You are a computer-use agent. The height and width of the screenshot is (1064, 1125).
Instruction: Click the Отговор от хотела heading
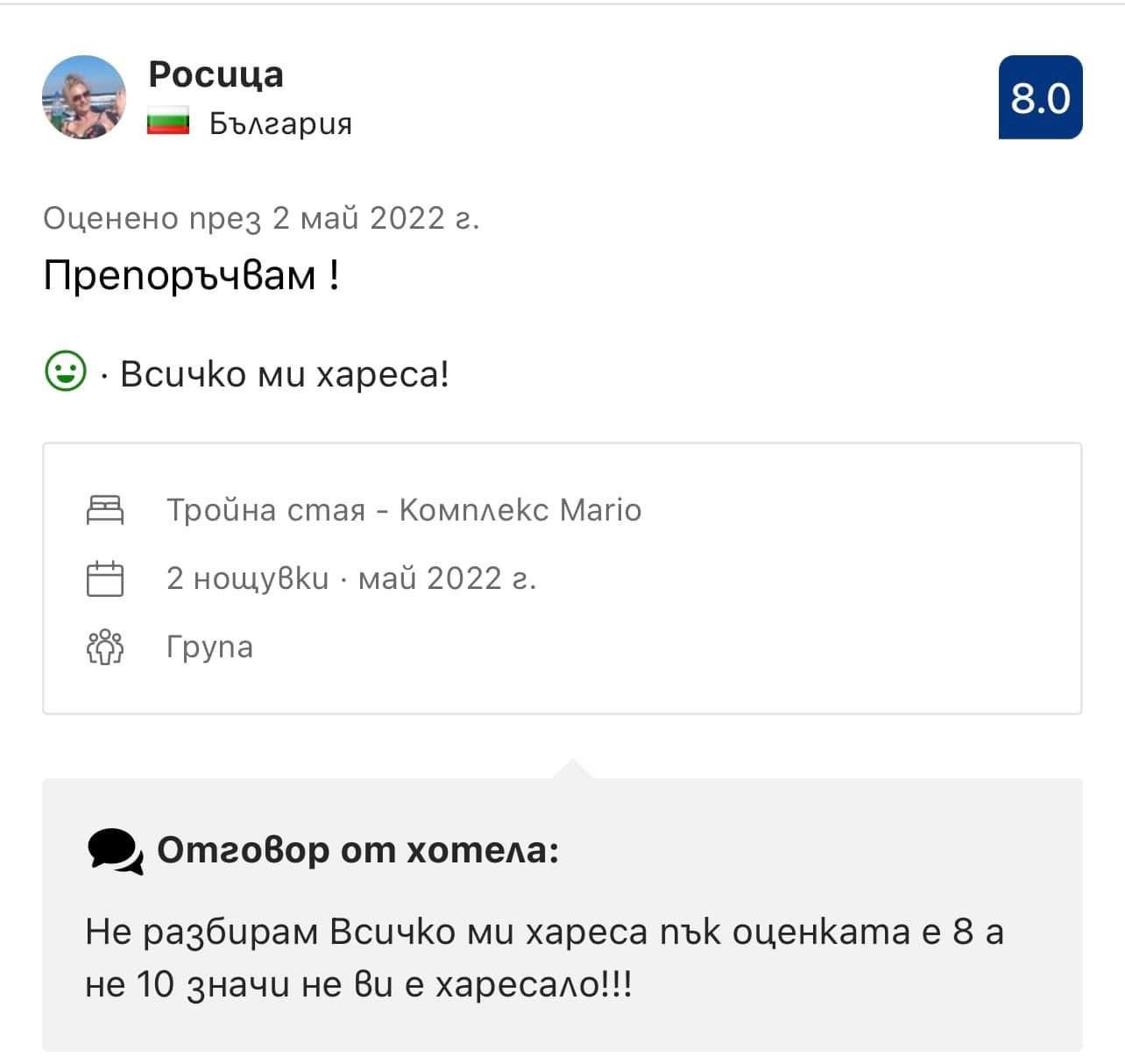(x=357, y=849)
